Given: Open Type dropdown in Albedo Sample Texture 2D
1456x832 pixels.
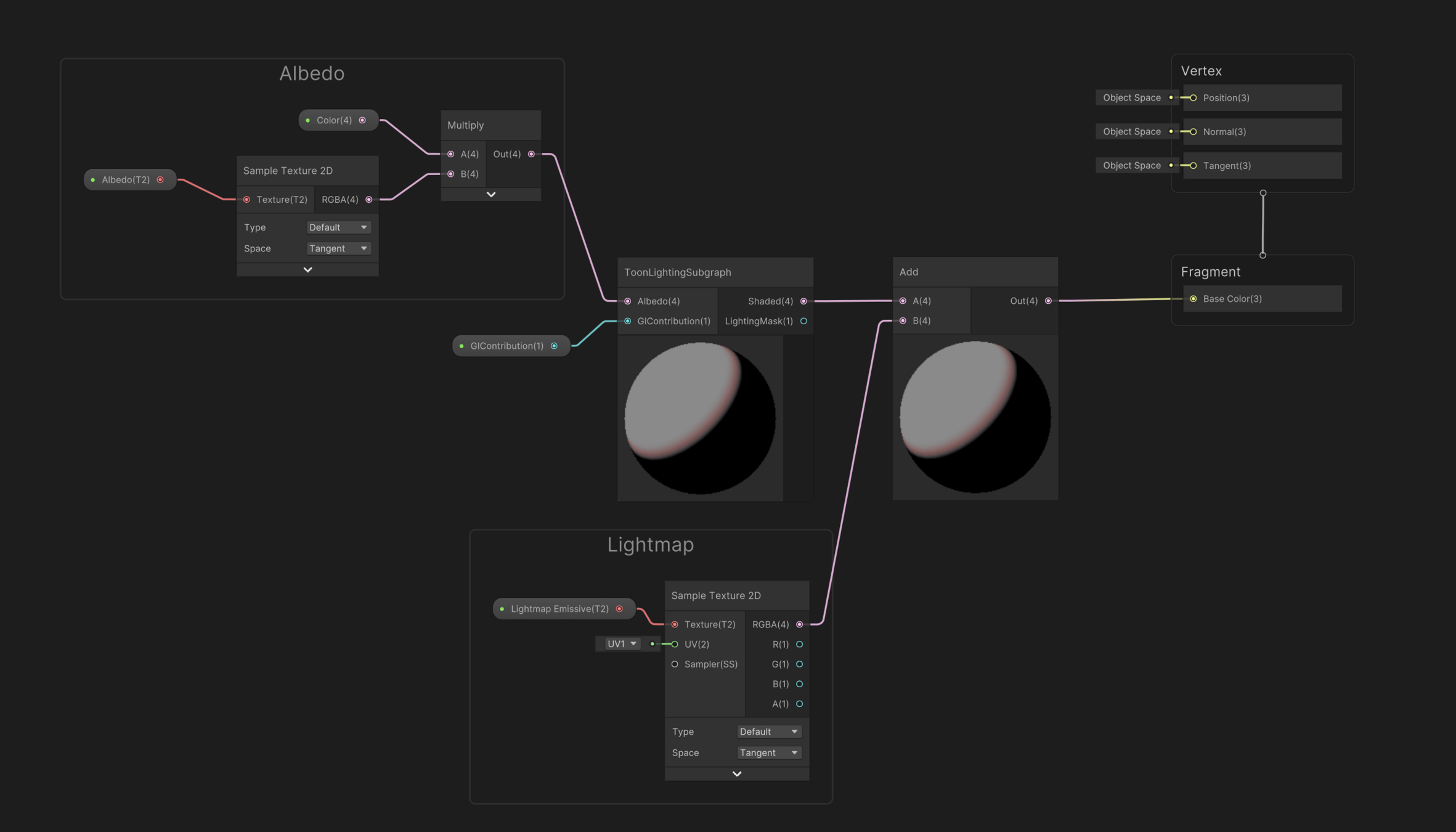Looking at the screenshot, I should click(x=338, y=227).
